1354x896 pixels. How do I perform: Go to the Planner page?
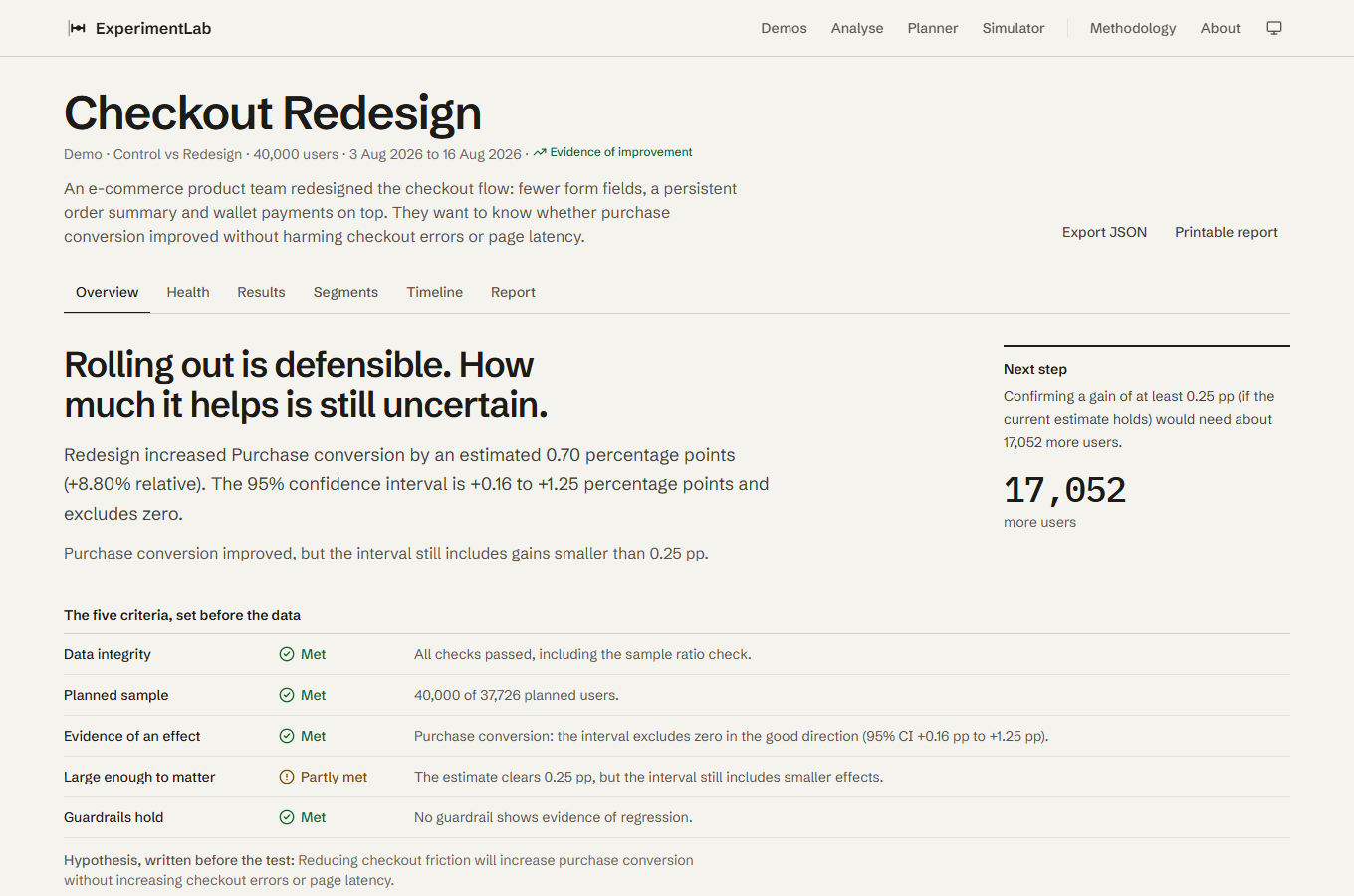[933, 28]
